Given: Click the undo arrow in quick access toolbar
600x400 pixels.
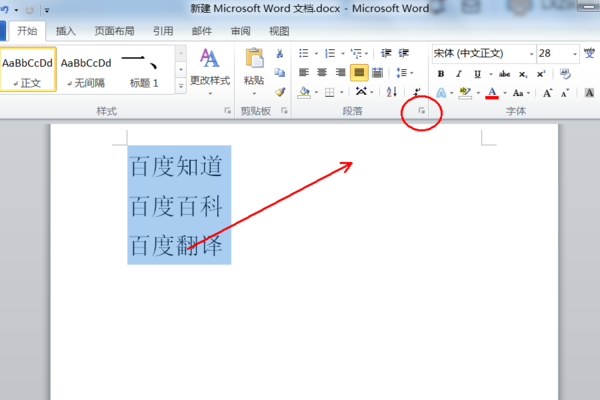Looking at the screenshot, I should click(5, 10).
